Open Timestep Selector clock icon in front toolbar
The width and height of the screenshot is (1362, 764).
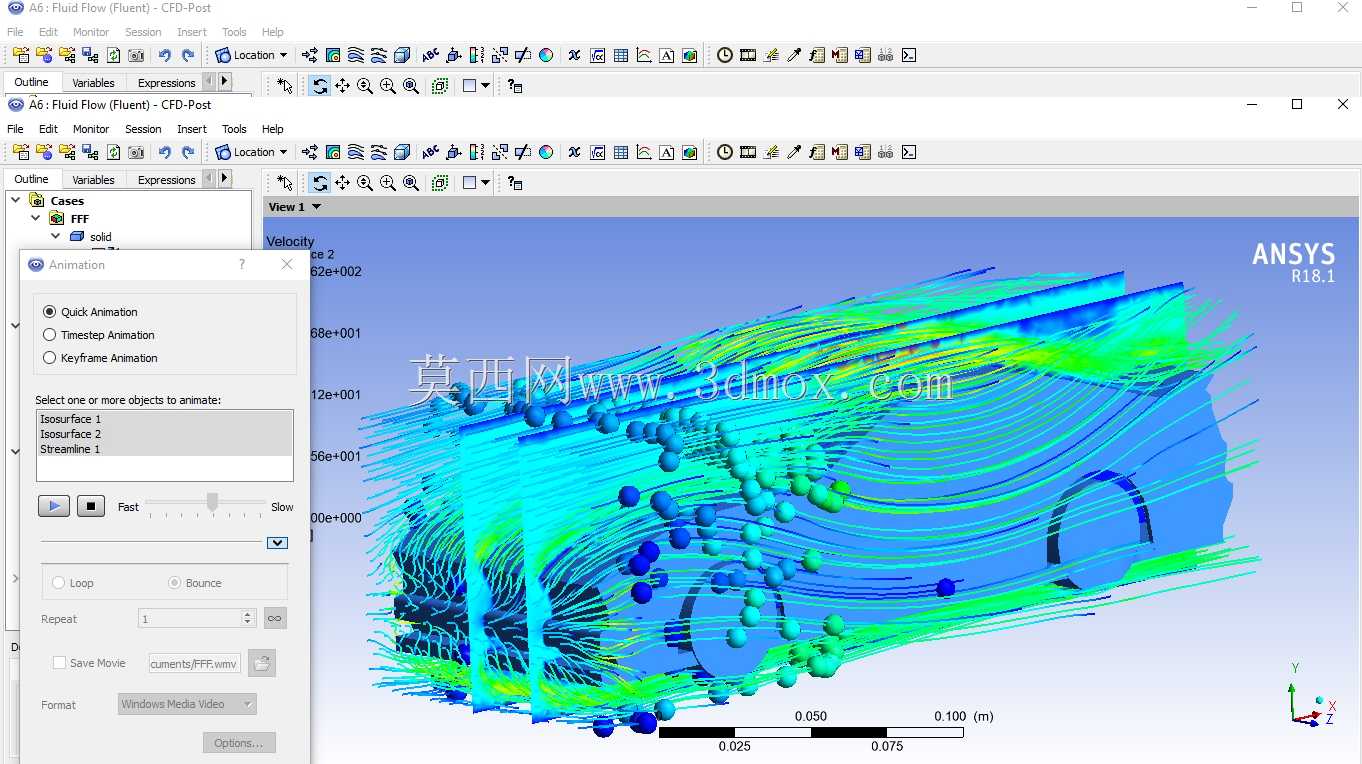(725, 152)
